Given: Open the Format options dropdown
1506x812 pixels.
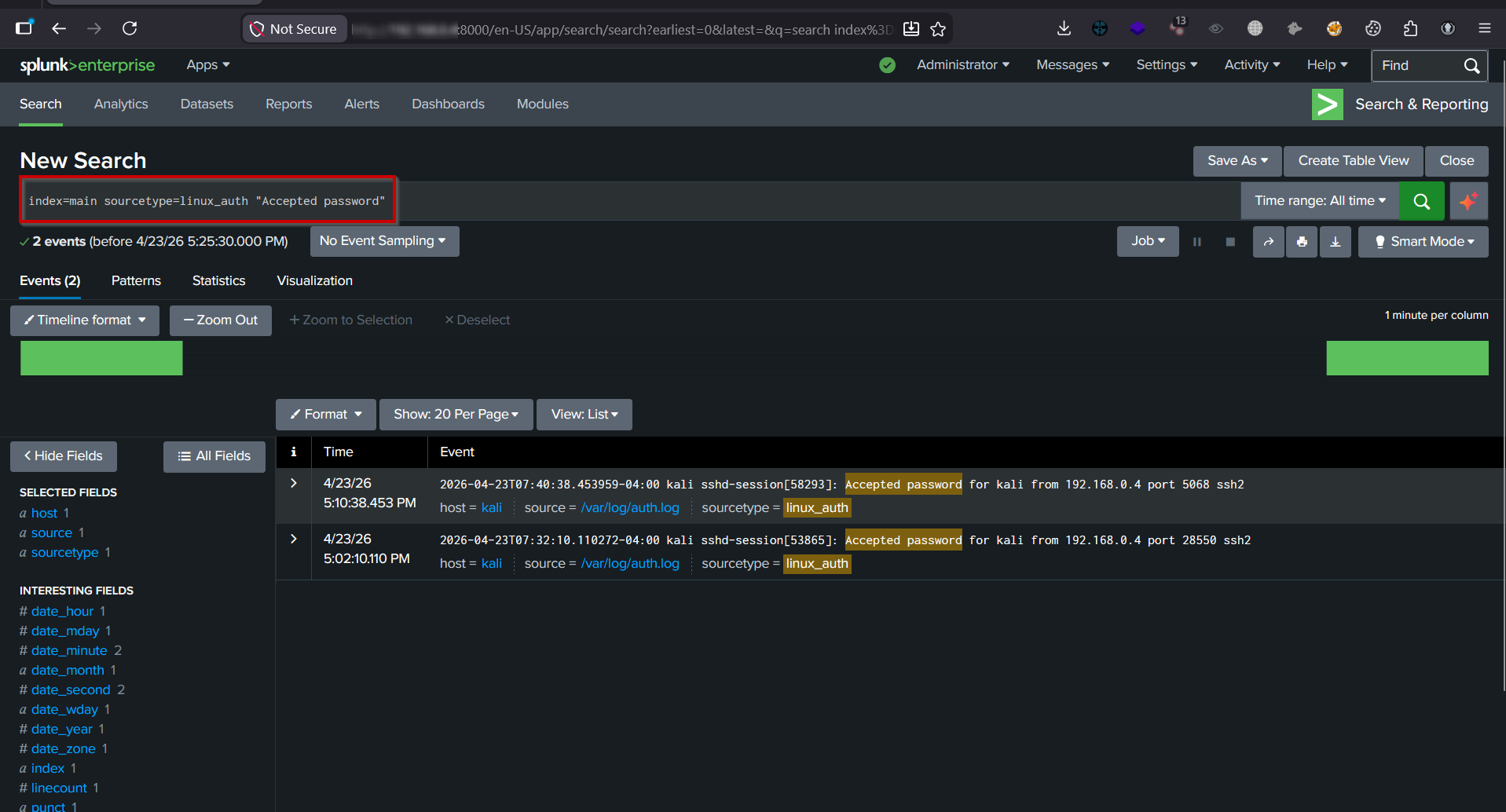Looking at the screenshot, I should coord(326,415).
